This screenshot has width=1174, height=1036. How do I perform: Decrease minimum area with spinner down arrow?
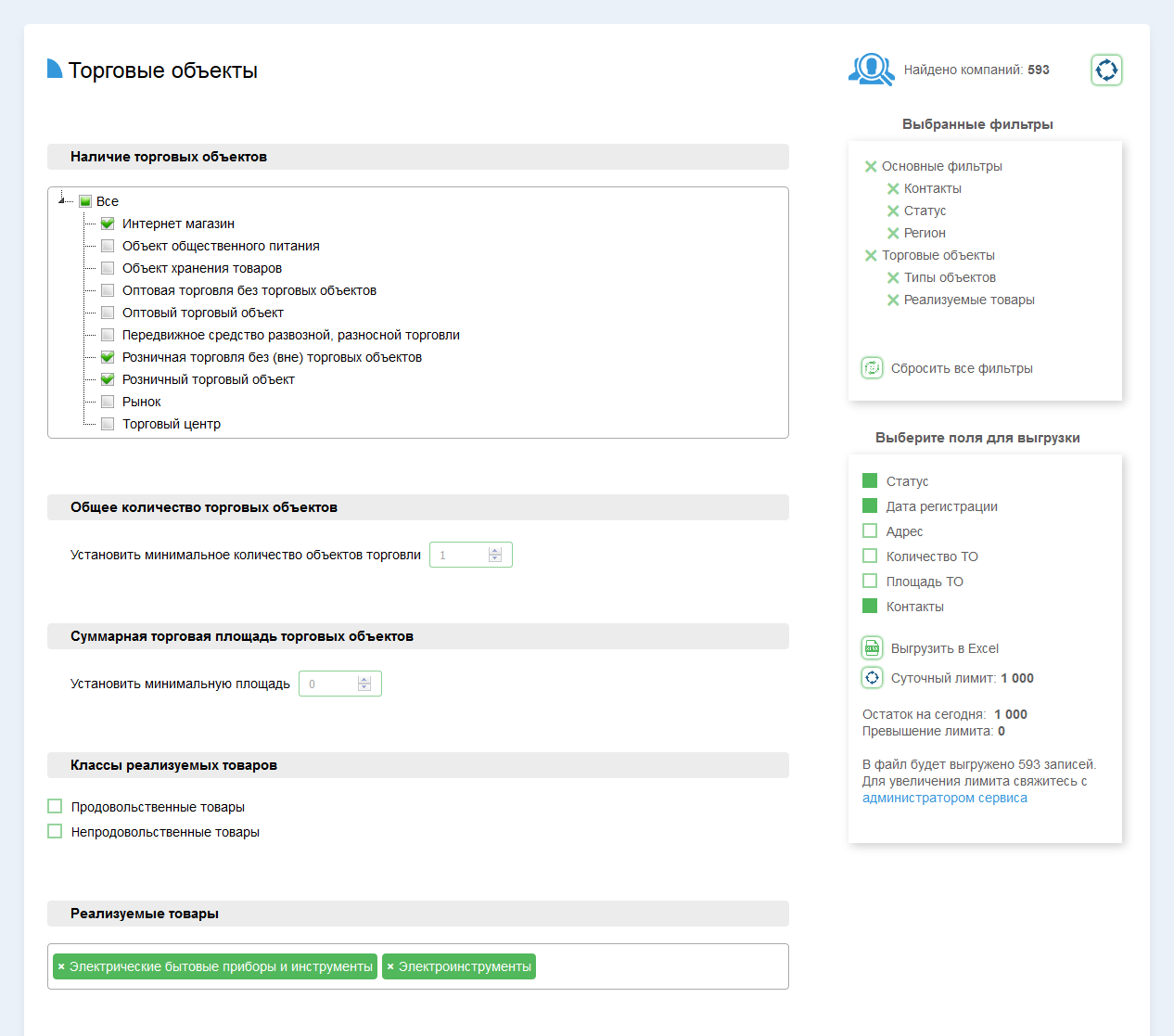pos(364,688)
